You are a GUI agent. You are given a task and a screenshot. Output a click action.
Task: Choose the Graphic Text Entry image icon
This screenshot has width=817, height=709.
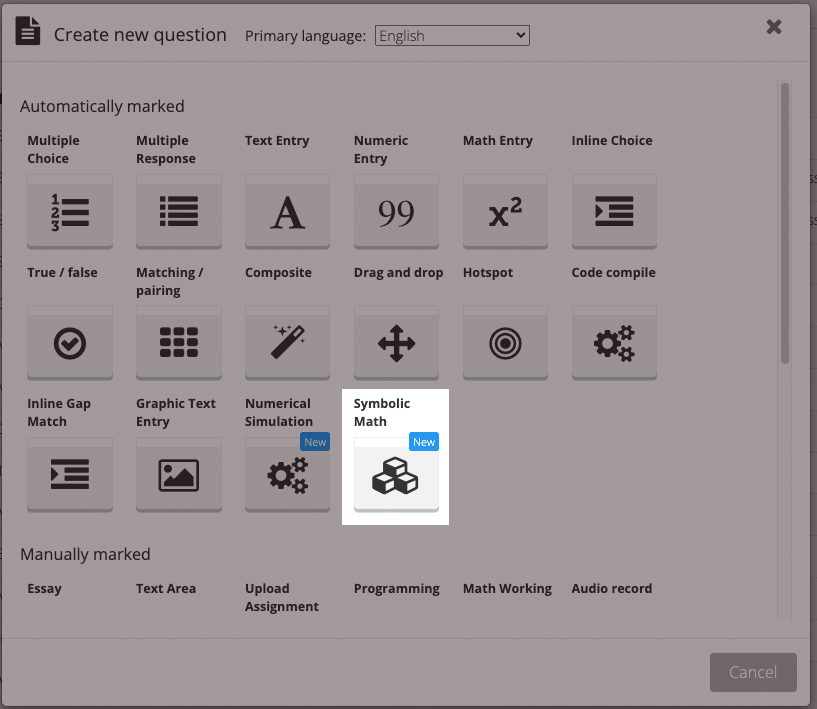tap(179, 475)
